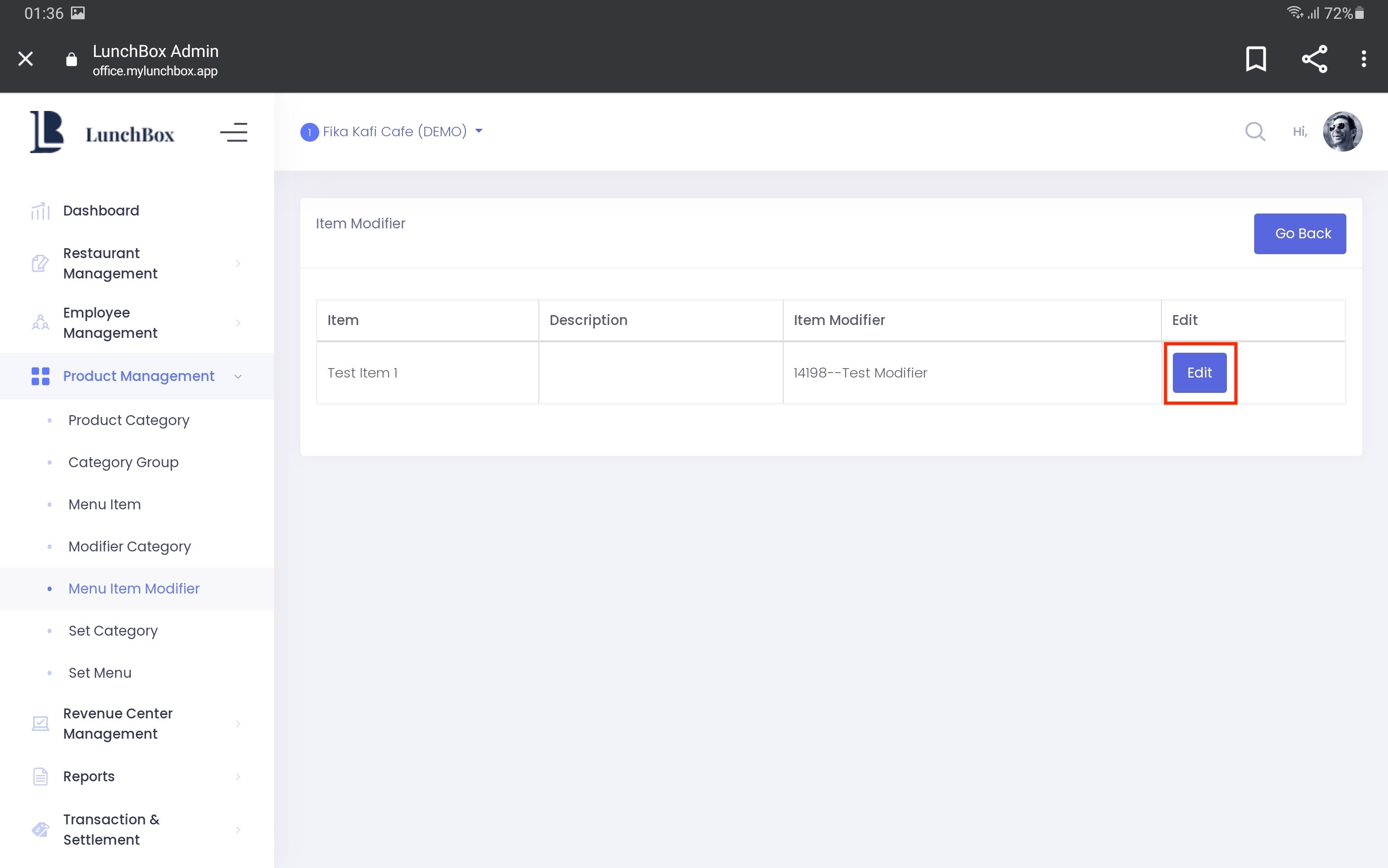The image size is (1388, 868).
Task: Tap the browser share icon
Action: click(1314, 58)
